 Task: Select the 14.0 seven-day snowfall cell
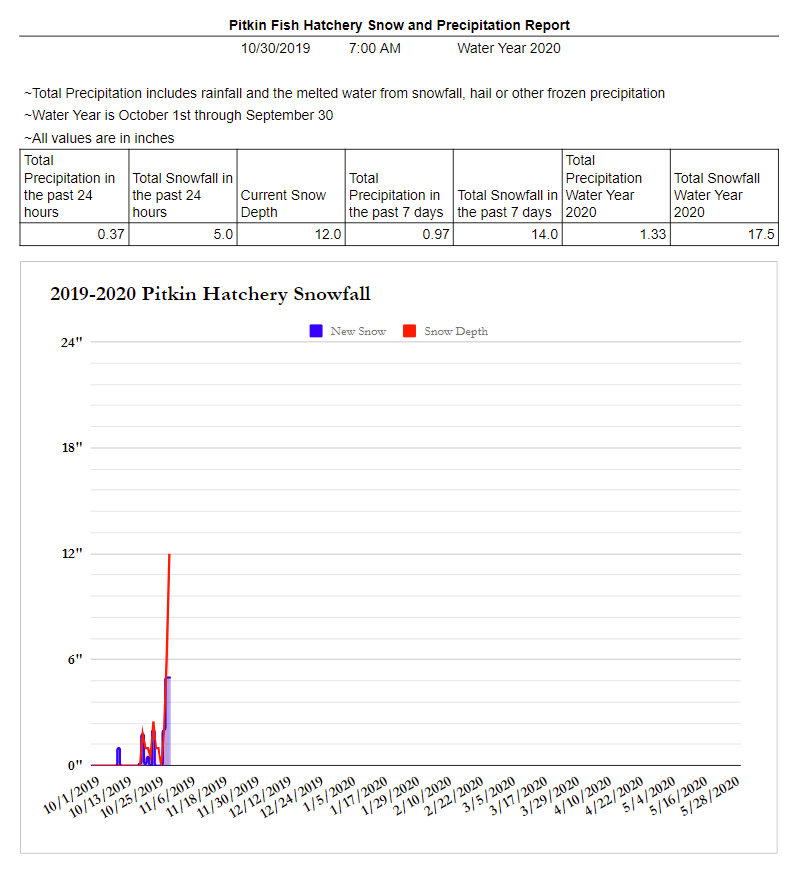507,235
